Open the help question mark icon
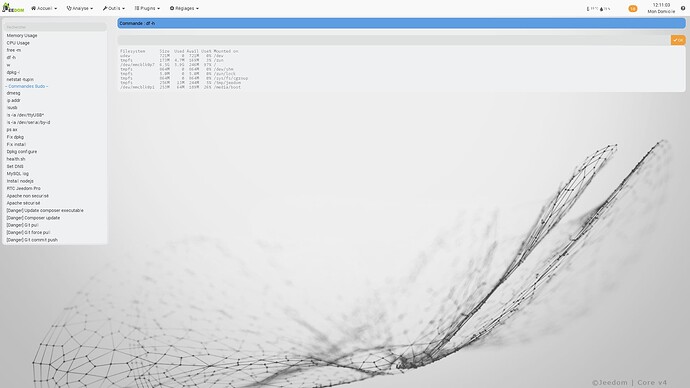This screenshot has height=388, width=690. point(683,8)
